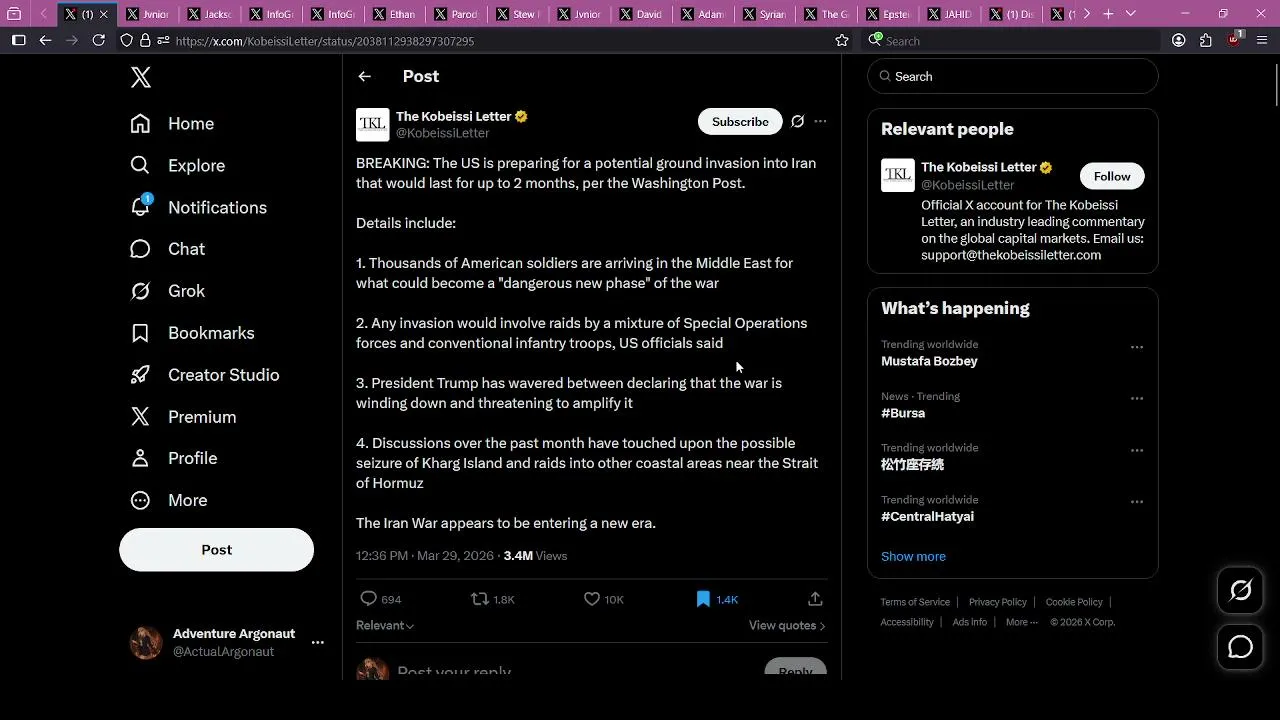This screenshot has height=720, width=1280.
Task: Expand footer More link menu
Action: pyautogui.click(x=1021, y=622)
